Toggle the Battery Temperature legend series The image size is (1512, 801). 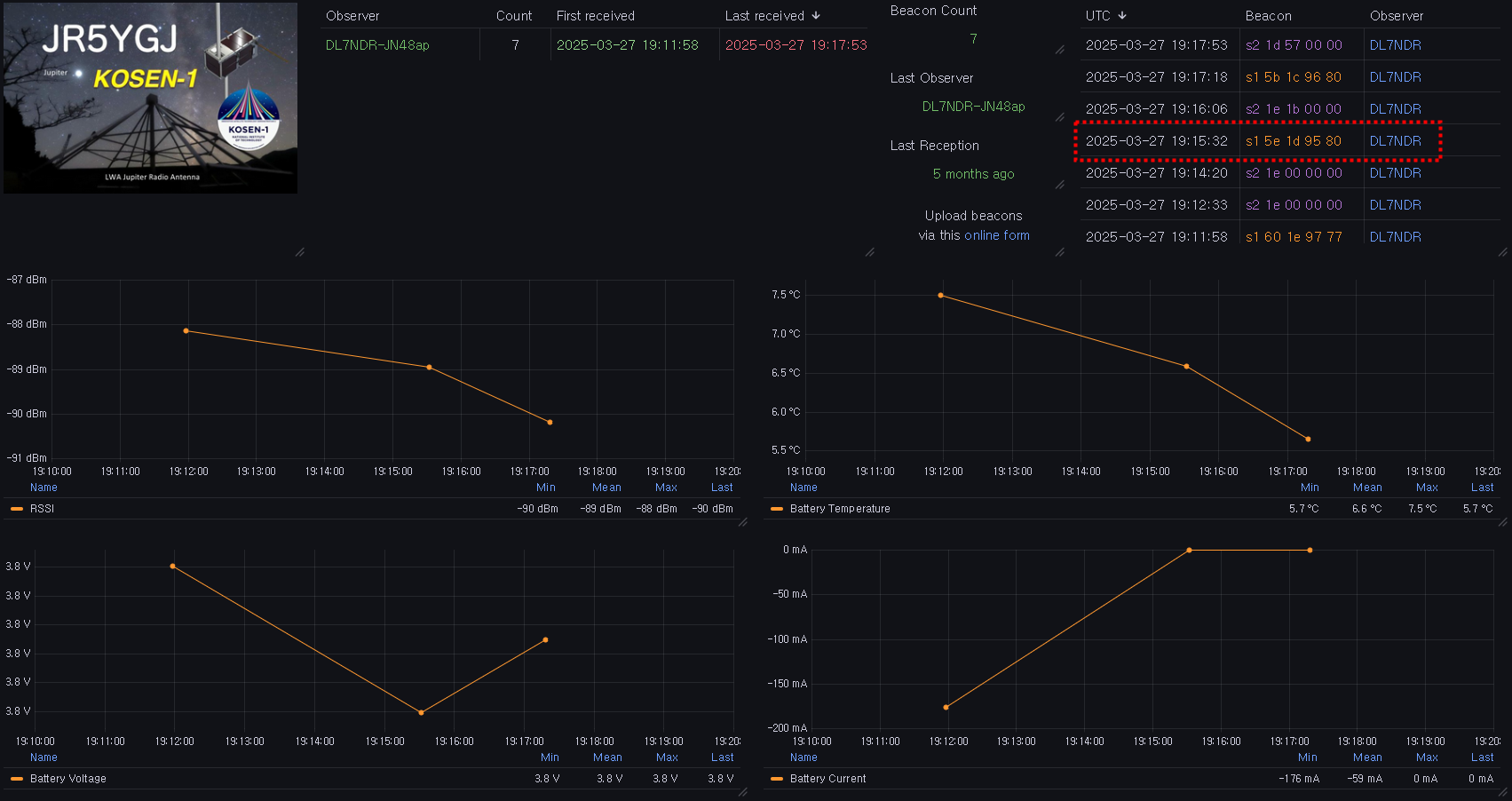tap(839, 509)
